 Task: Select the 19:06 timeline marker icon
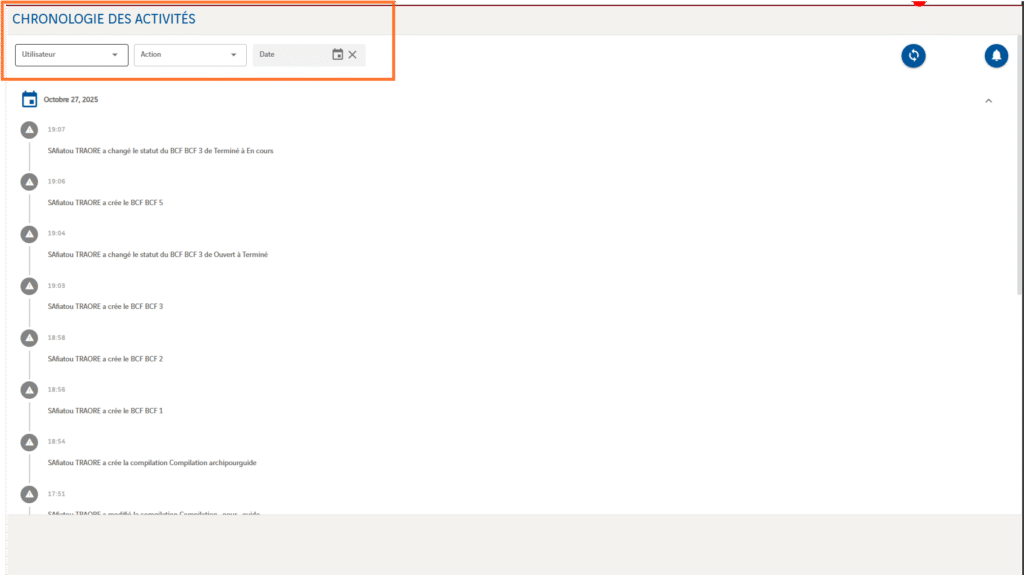tap(30, 182)
